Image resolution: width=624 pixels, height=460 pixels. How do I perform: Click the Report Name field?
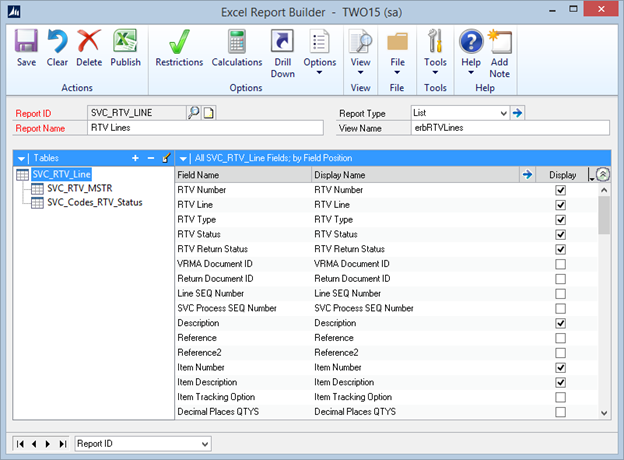205,128
